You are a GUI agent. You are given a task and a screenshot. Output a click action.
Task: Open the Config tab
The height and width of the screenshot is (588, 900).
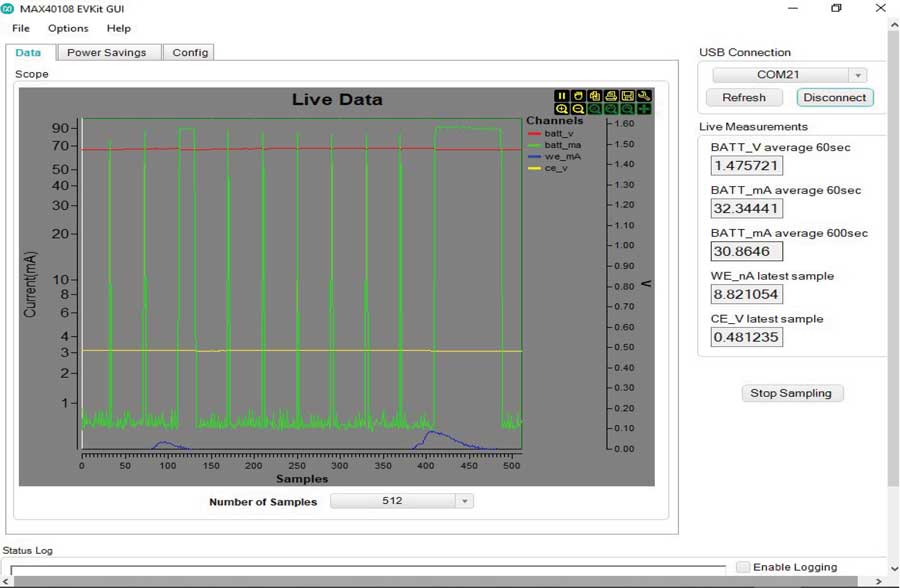click(190, 52)
